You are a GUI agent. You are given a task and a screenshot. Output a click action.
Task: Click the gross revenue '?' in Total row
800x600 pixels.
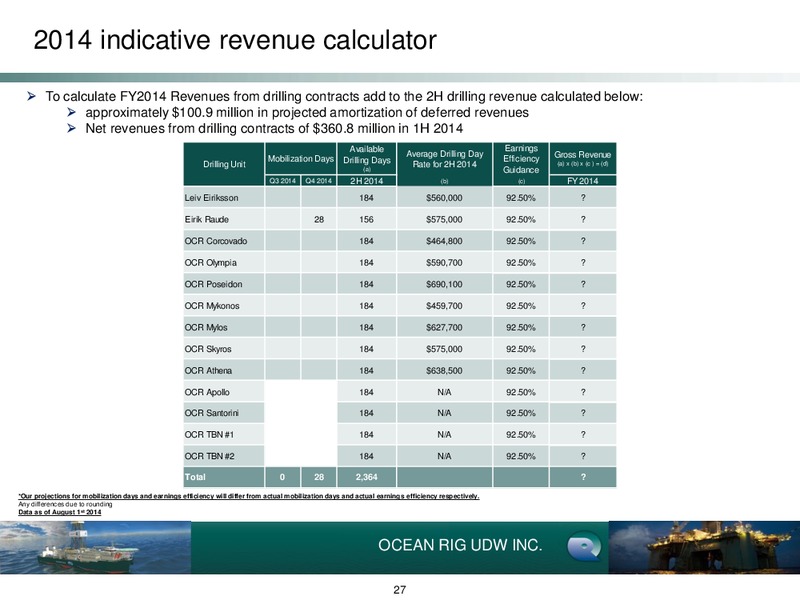583,477
